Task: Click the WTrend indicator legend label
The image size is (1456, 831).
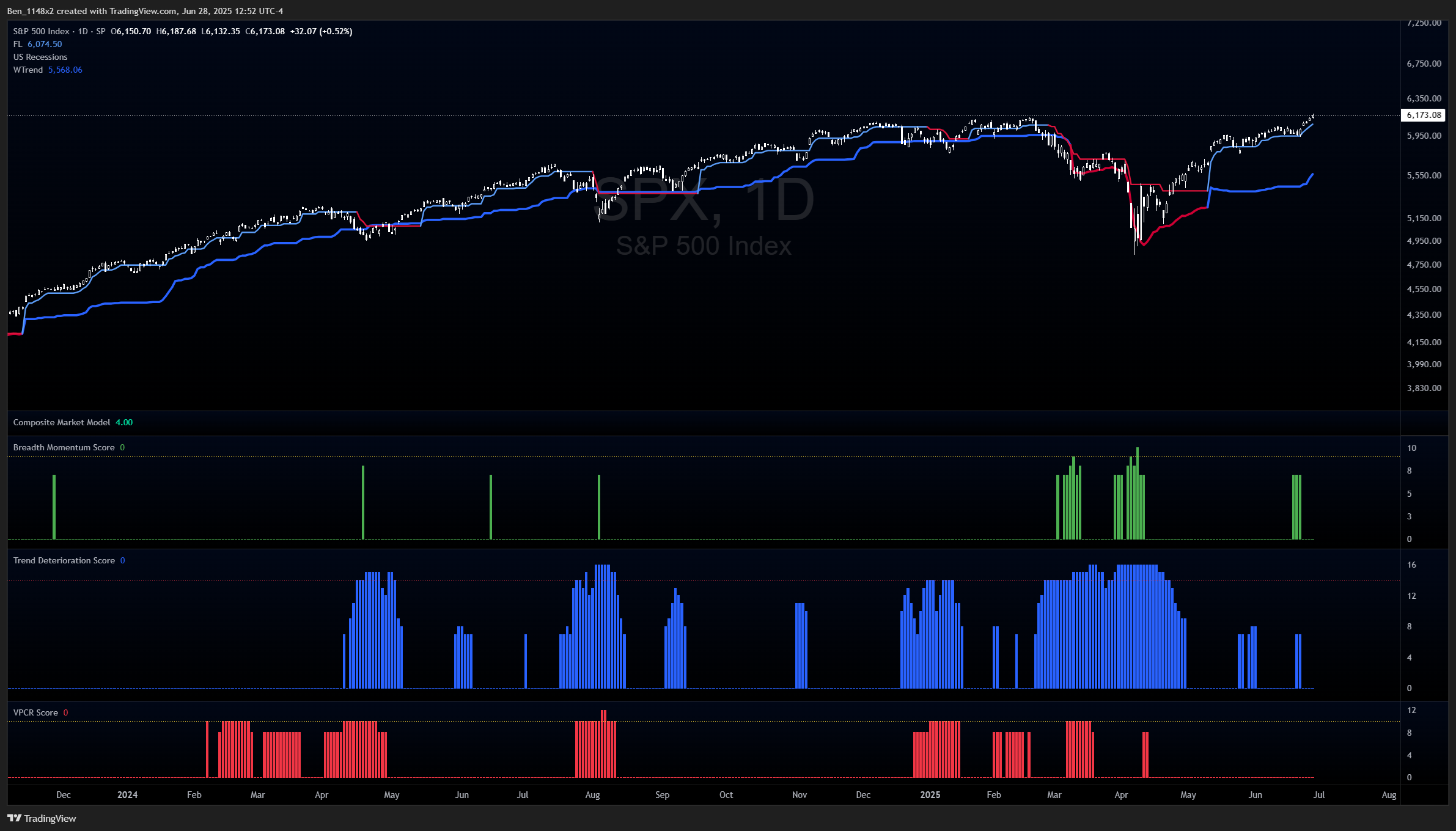Action: [28, 70]
